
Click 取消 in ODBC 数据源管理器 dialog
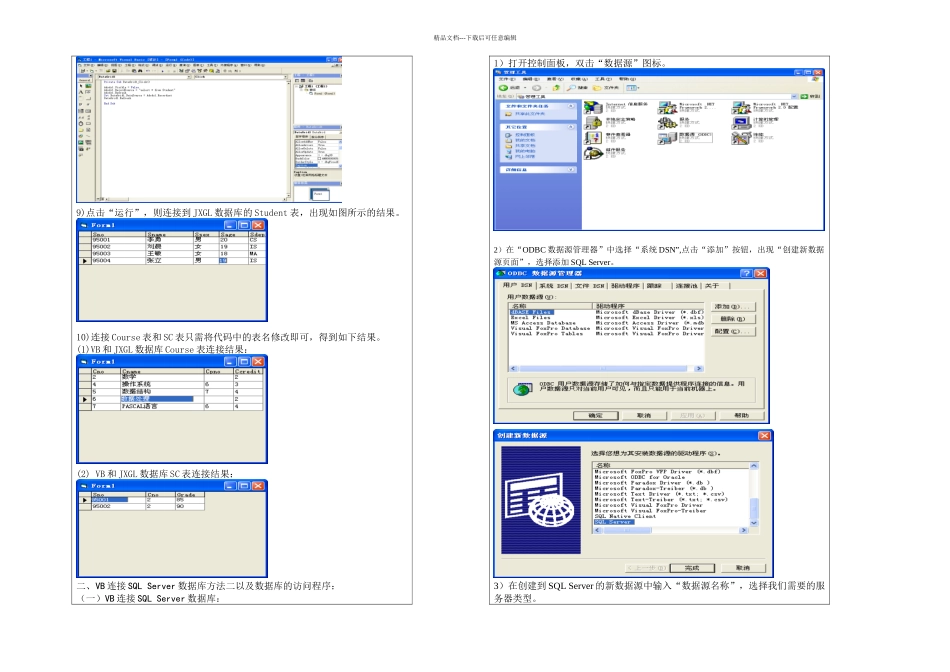point(644,416)
